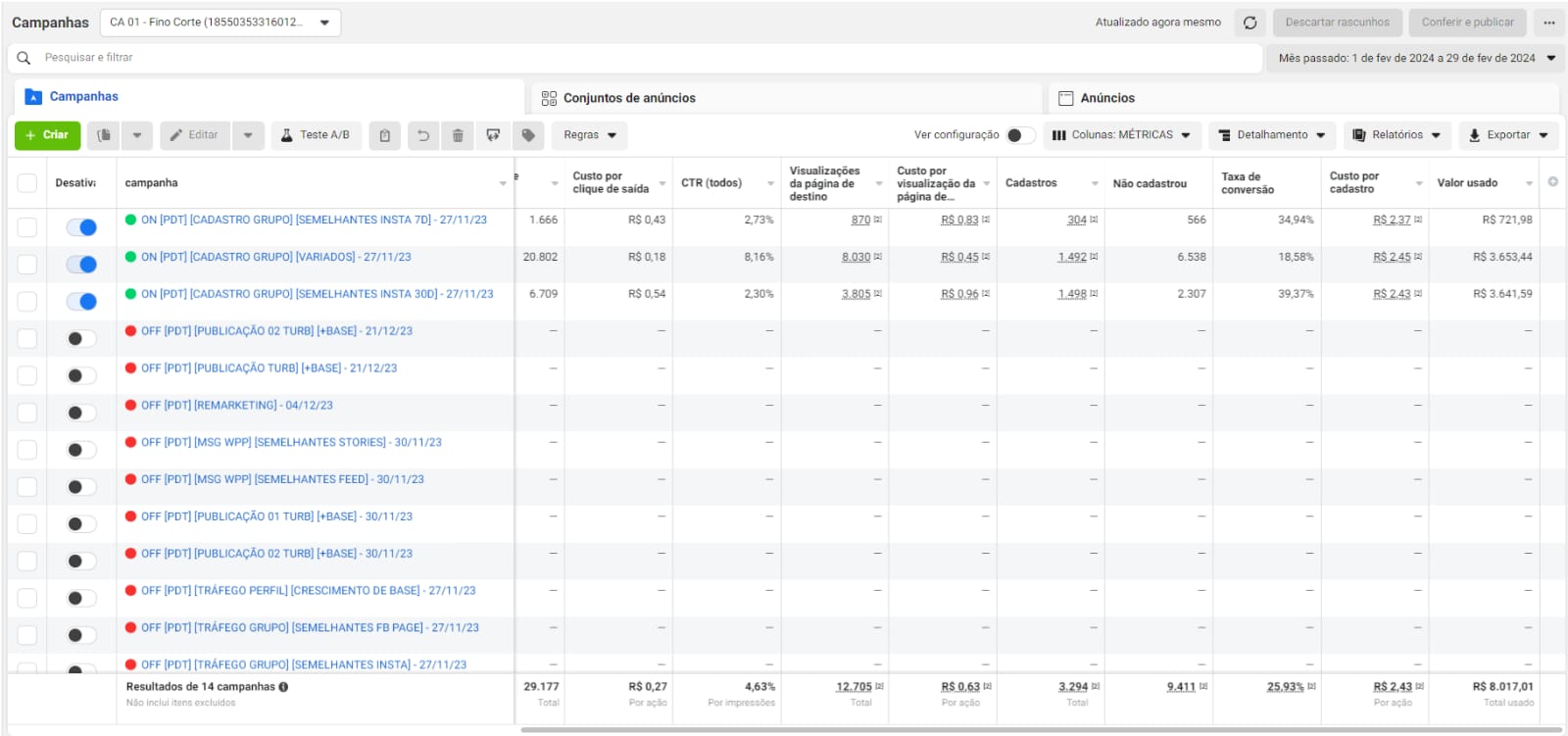Open the SEMELHANTES INSTA 30D campaign link

[x=317, y=294]
